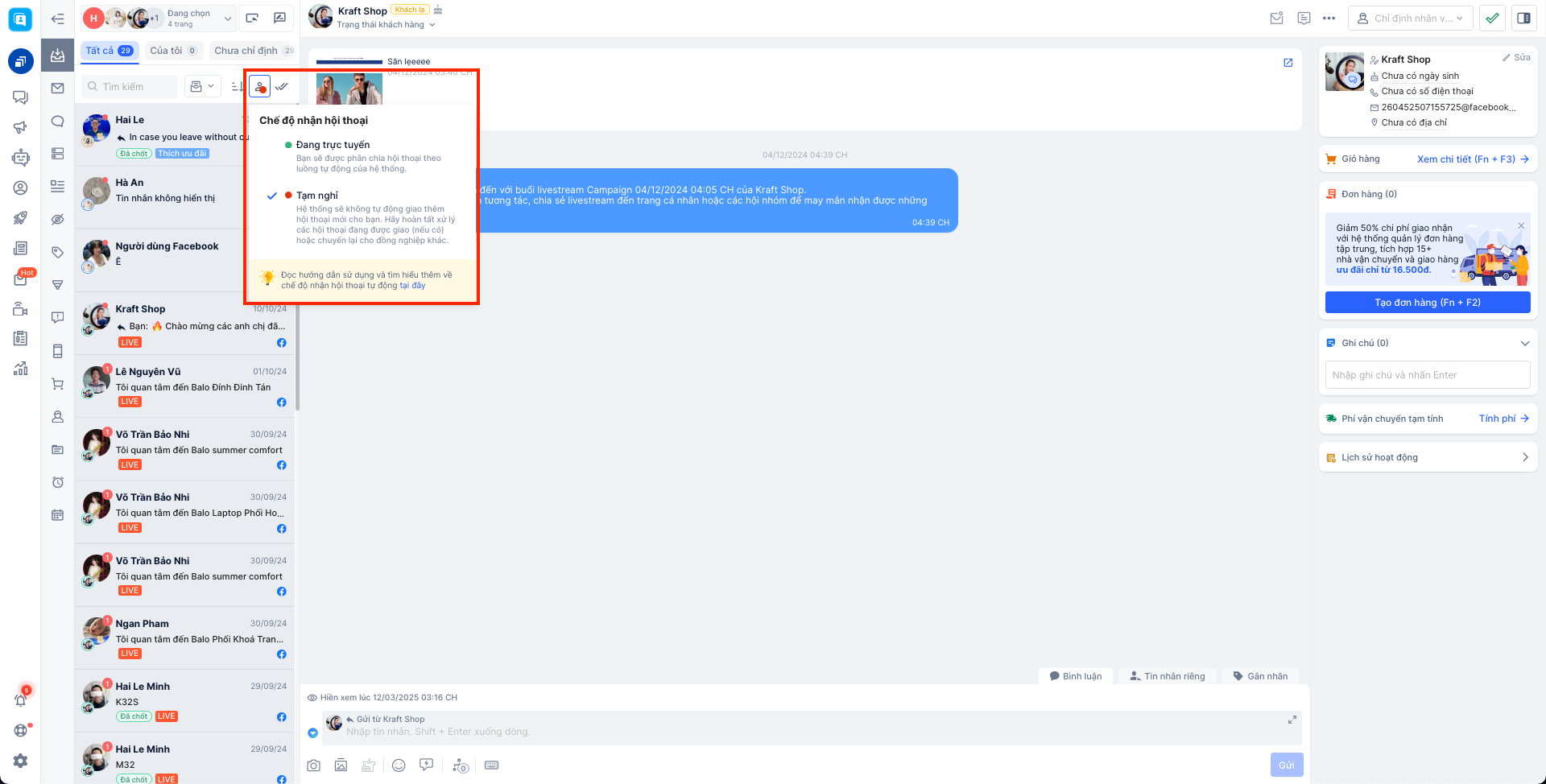Screen dimensions: 1546x784
Task: Expand the message input box
Action: coord(1292,720)
